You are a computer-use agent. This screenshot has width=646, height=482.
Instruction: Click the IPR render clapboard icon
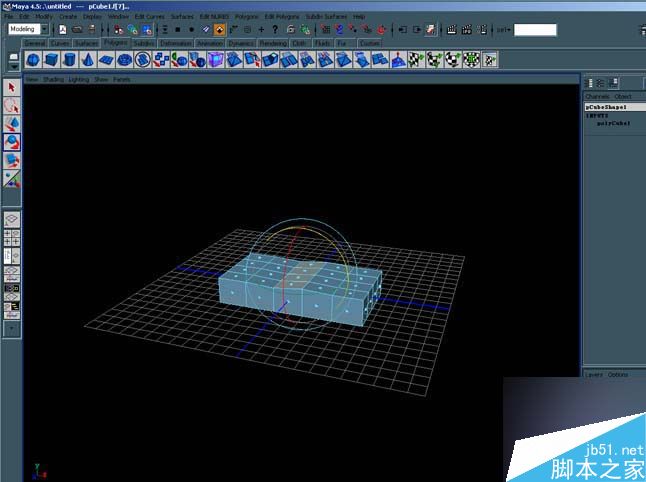click(467, 29)
